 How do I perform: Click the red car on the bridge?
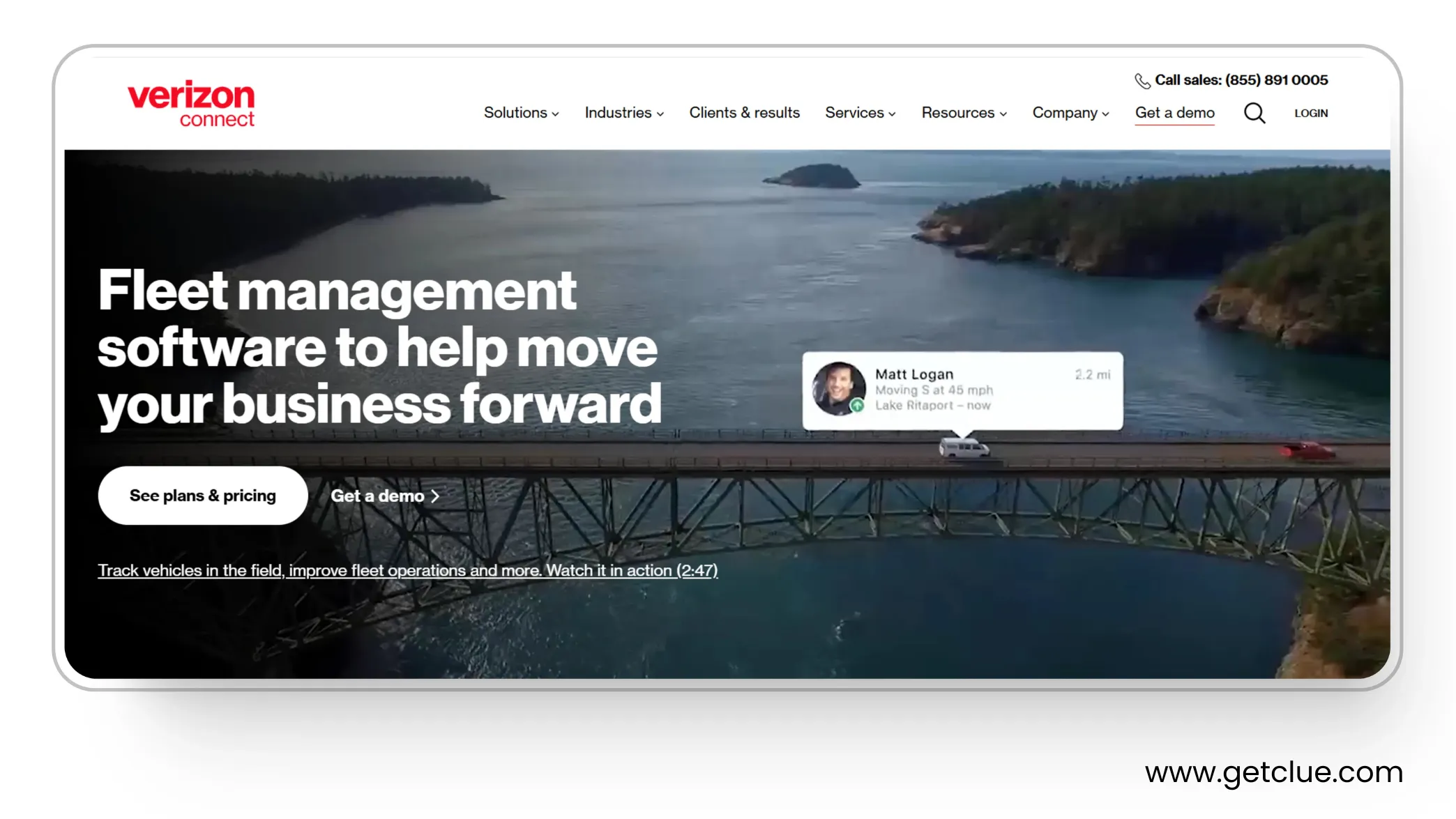pyautogui.click(x=1308, y=451)
